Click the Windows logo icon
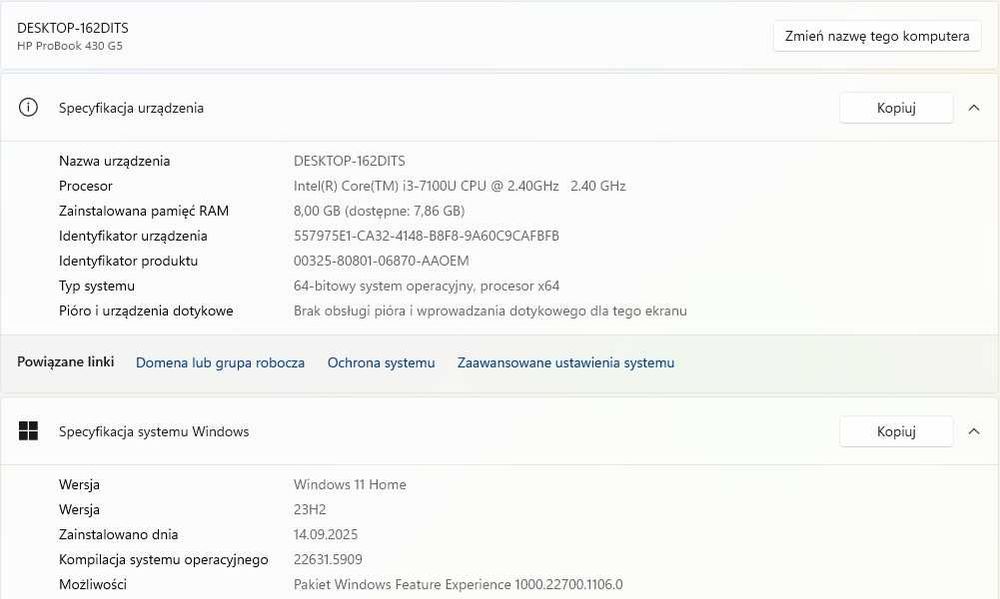The height and width of the screenshot is (599, 1000). pos(28,431)
